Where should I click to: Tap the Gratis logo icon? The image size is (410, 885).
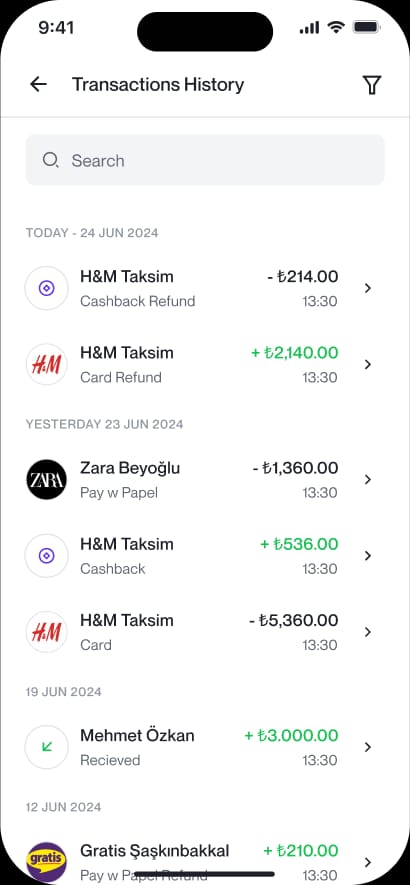click(x=46, y=862)
